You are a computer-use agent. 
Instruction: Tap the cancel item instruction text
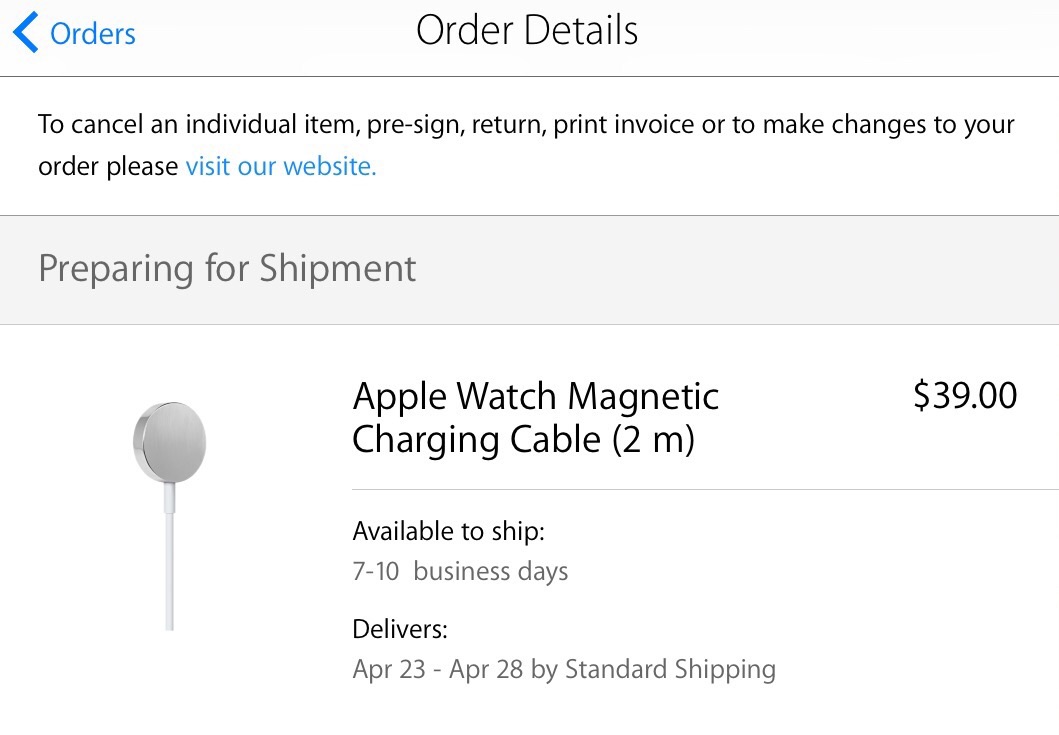coord(526,145)
